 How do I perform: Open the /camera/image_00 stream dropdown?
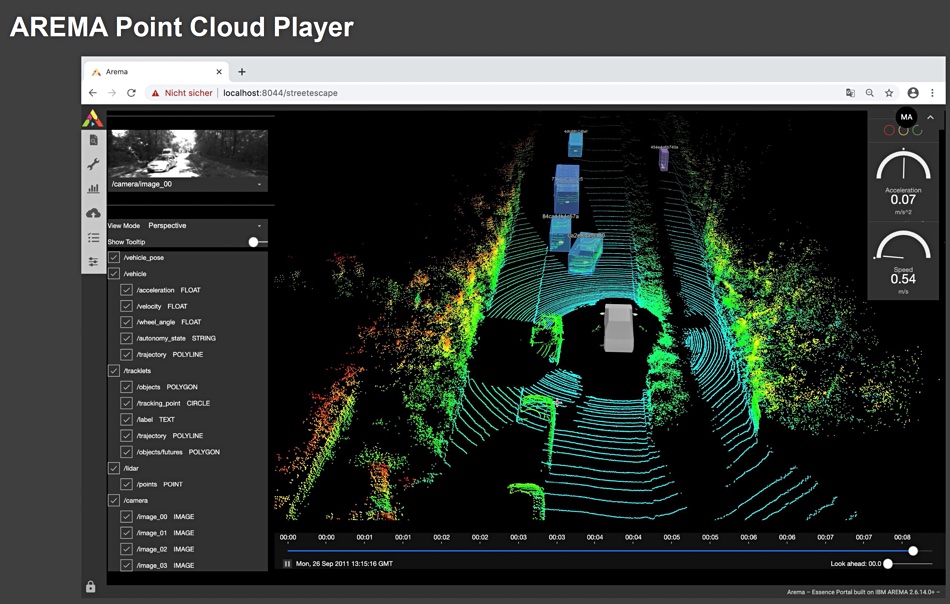coord(188,184)
